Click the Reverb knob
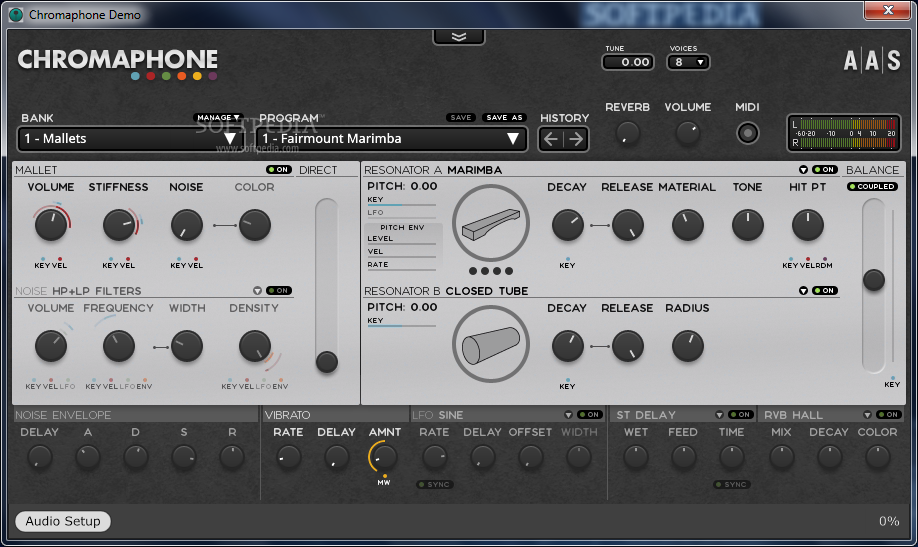 click(628, 134)
